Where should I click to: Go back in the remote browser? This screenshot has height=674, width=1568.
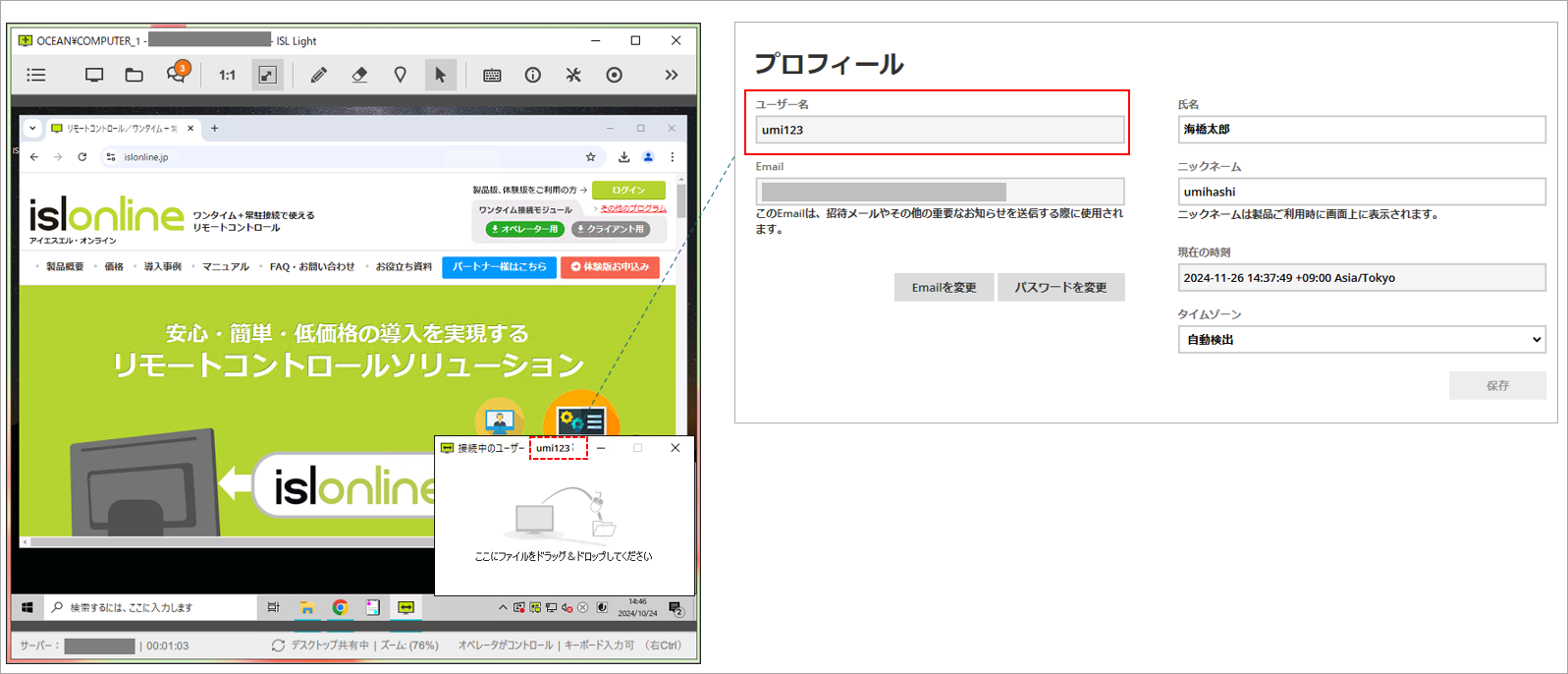pyautogui.click(x=34, y=157)
